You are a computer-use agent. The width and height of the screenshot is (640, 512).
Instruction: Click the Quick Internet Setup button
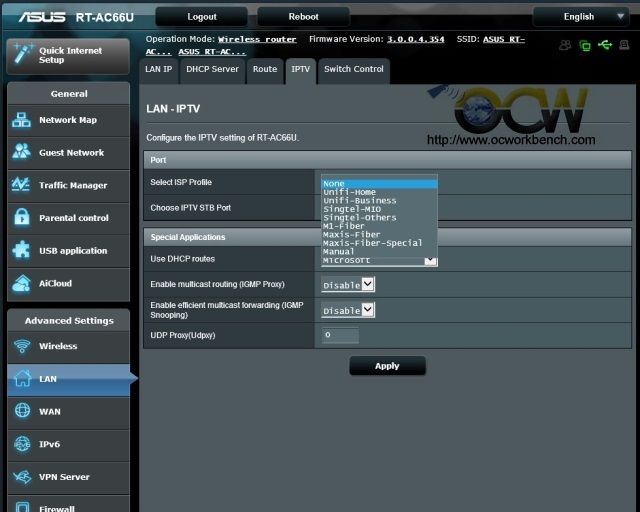tap(68, 56)
